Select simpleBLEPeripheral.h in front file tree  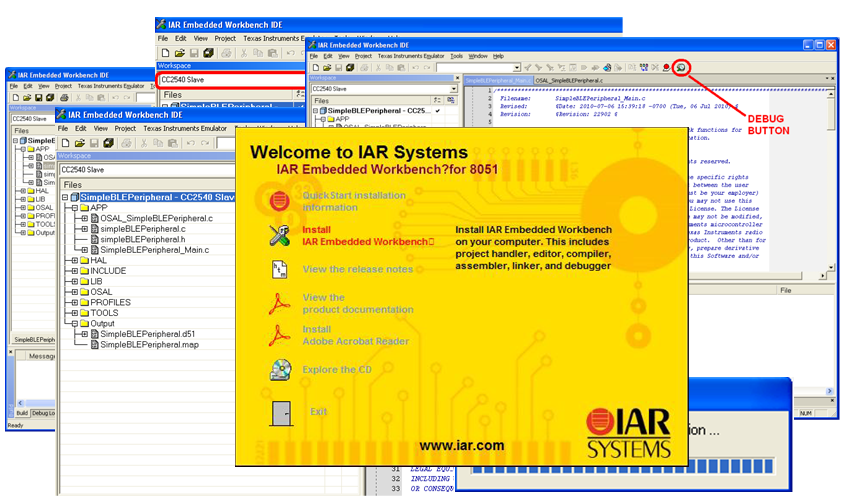(143, 239)
